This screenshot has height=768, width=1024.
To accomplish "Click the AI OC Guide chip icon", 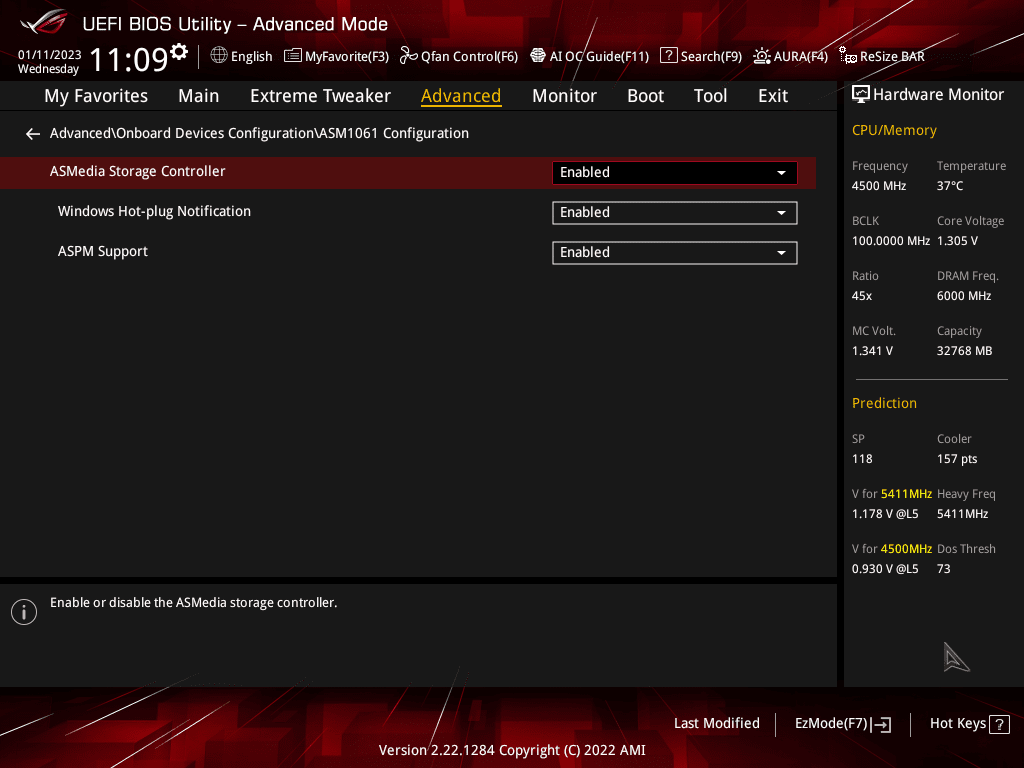I will 538,56.
